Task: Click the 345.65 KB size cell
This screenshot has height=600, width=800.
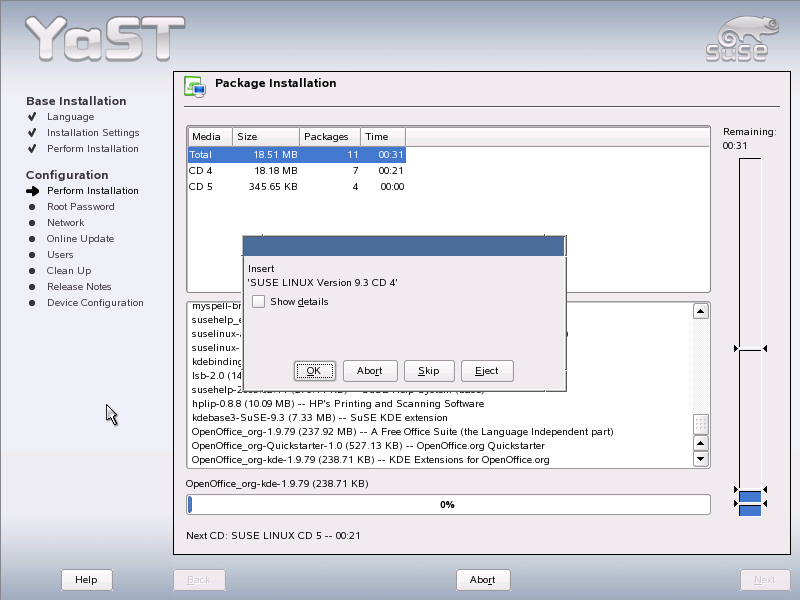Action: (x=273, y=187)
